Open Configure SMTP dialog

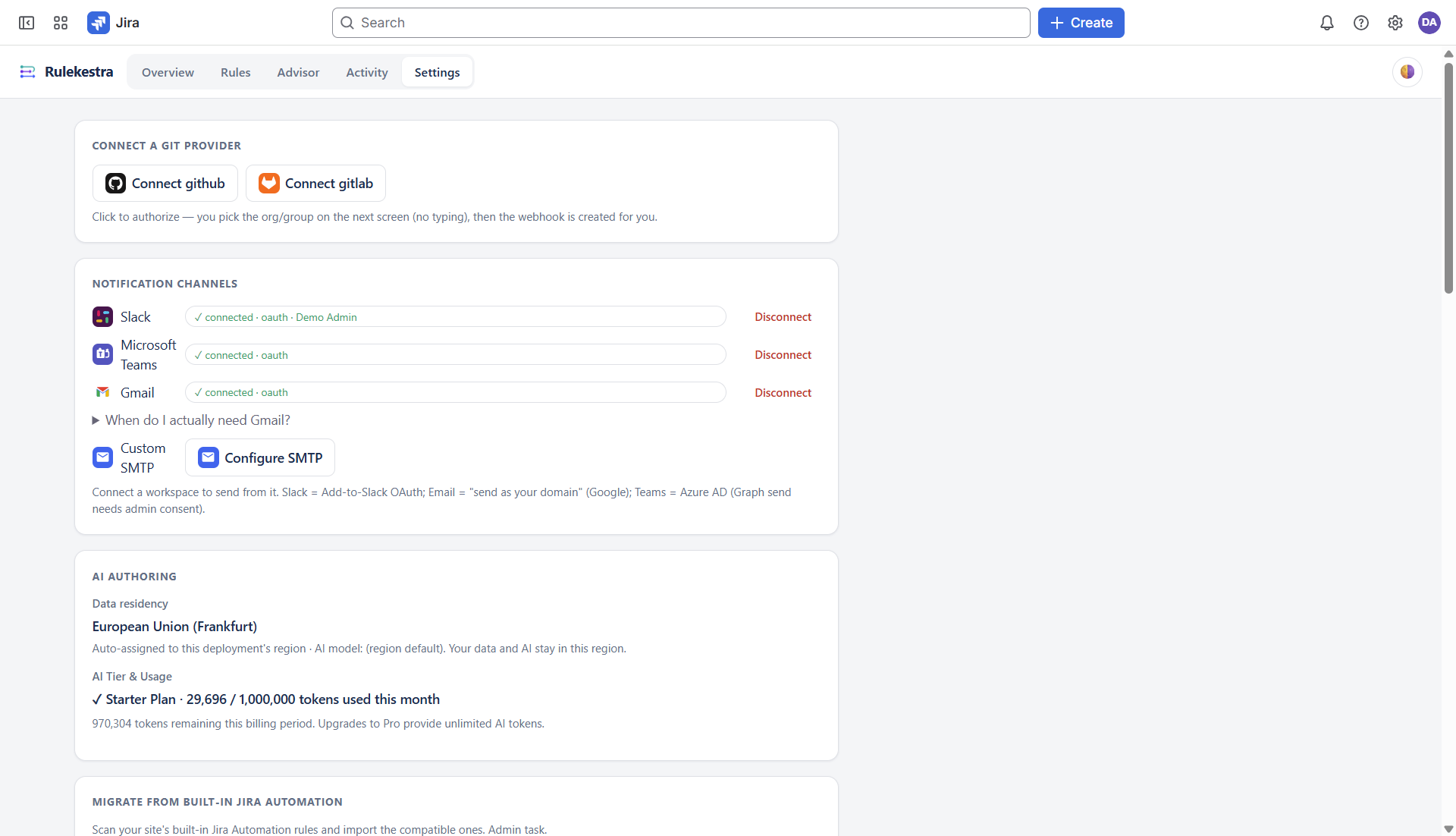(x=260, y=457)
